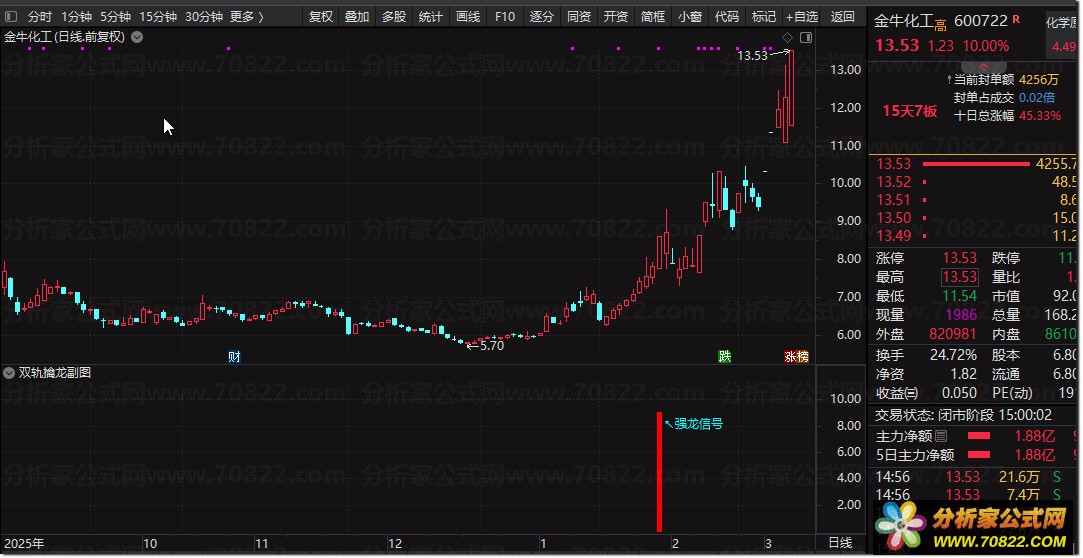Click the 简框 toolbar button
Image resolution: width=1083 pixels, height=558 pixels.
(x=653, y=16)
